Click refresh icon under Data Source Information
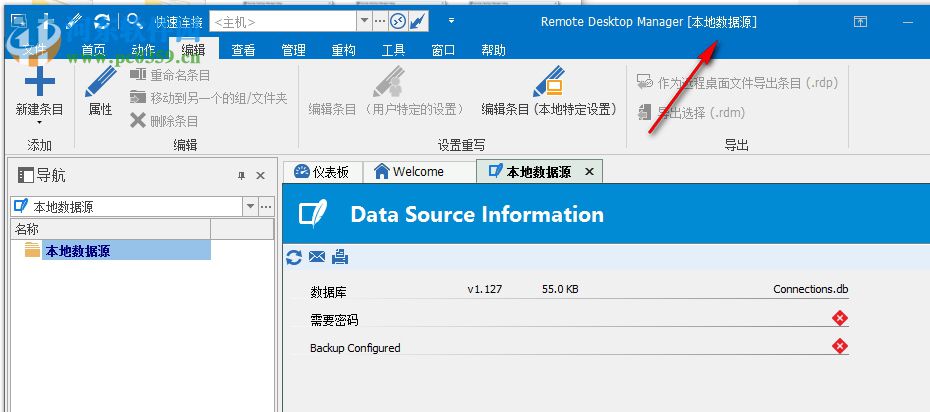Viewport: 930px width, 412px height. pos(294,257)
